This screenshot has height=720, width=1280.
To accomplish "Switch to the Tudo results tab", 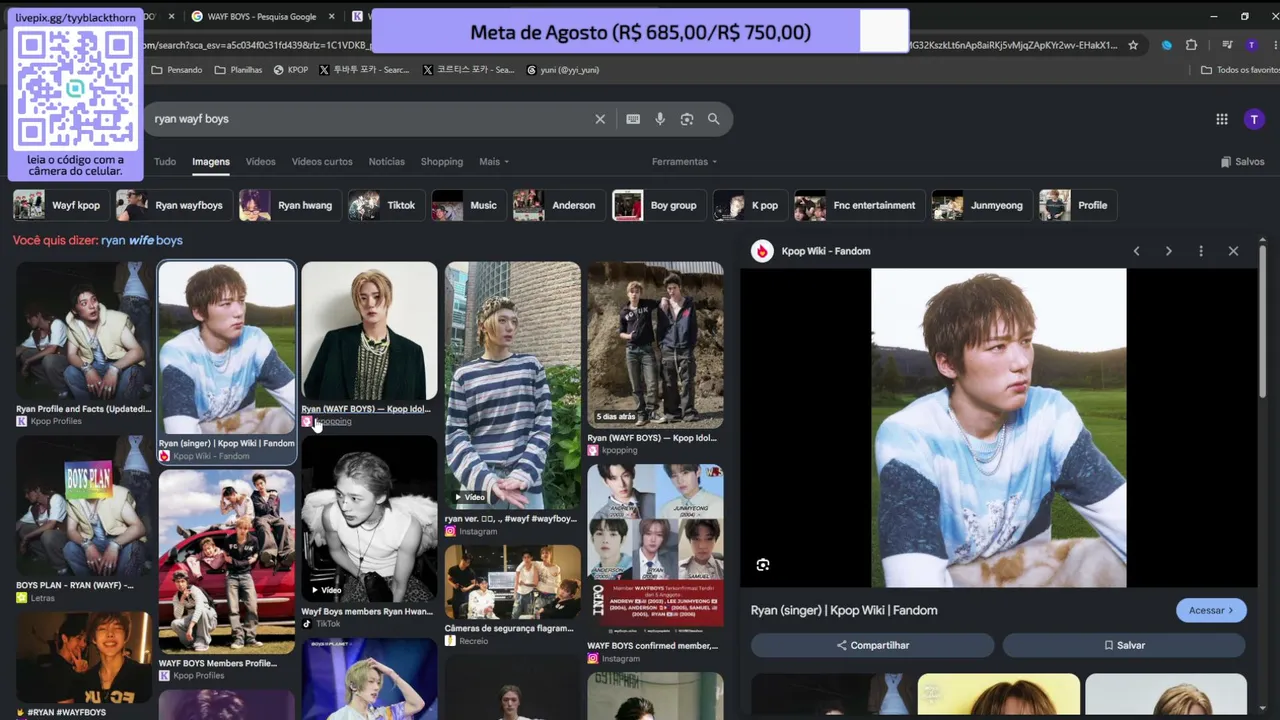I will click(x=165, y=162).
